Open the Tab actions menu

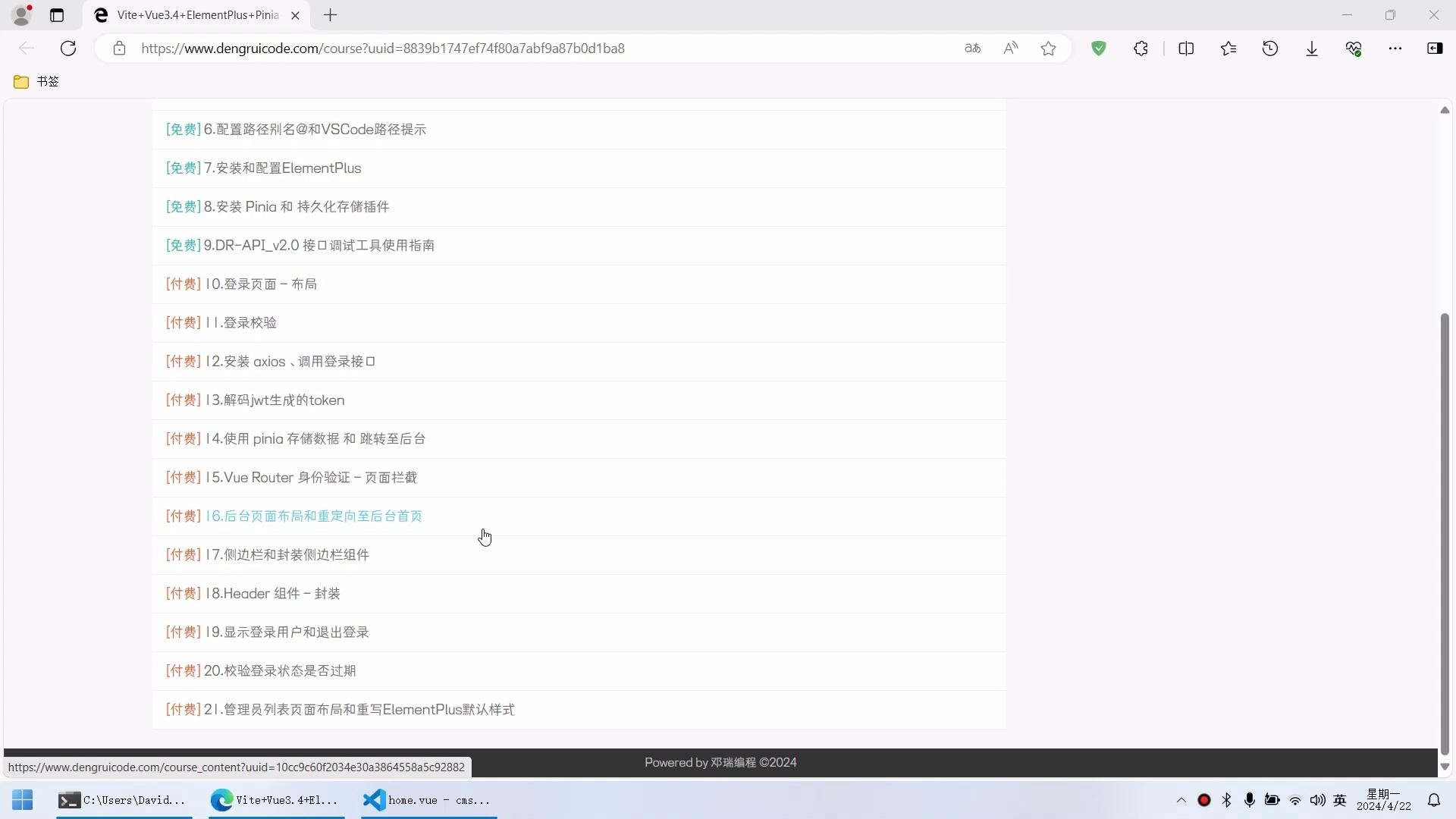tap(58, 15)
